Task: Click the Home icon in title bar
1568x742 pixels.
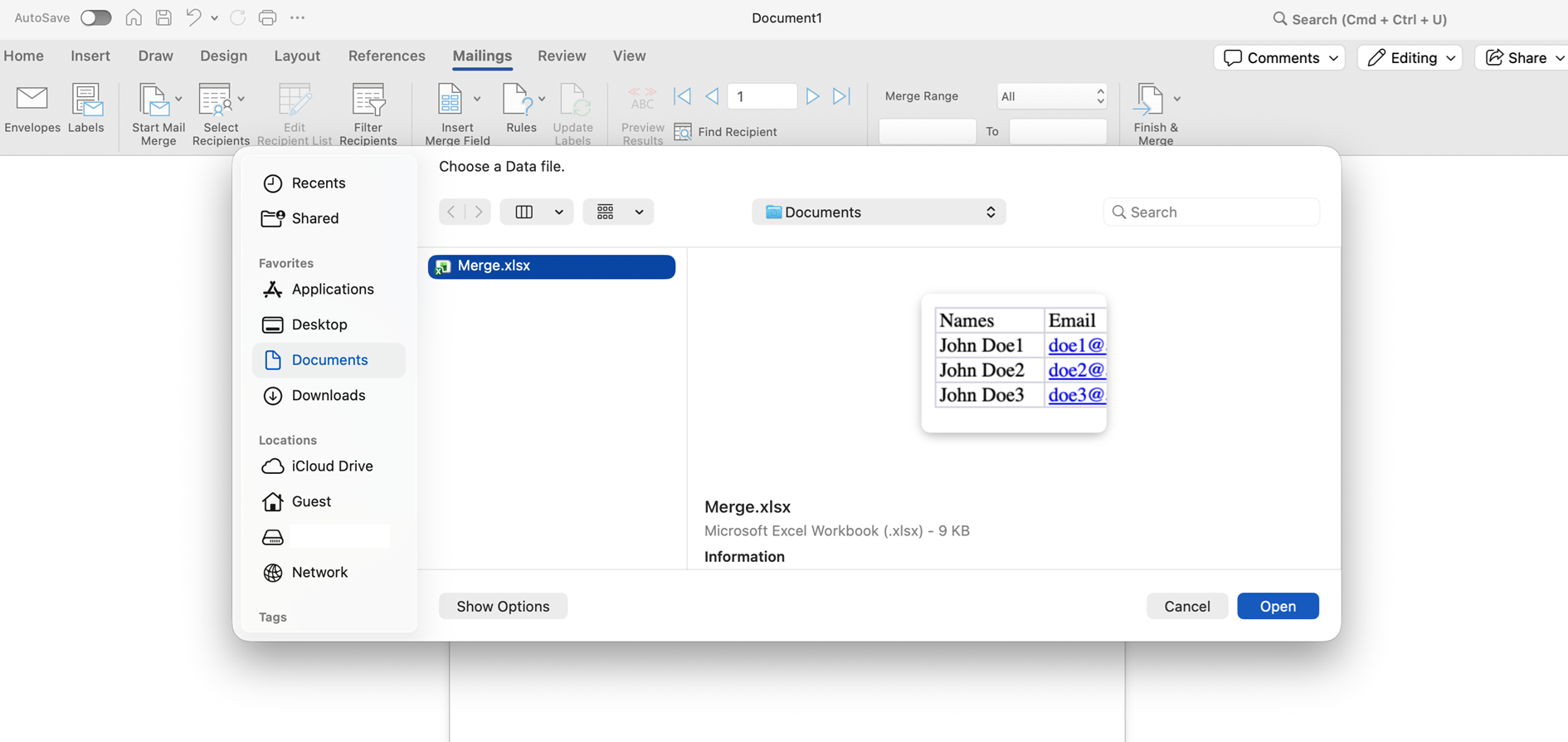Action: click(134, 17)
